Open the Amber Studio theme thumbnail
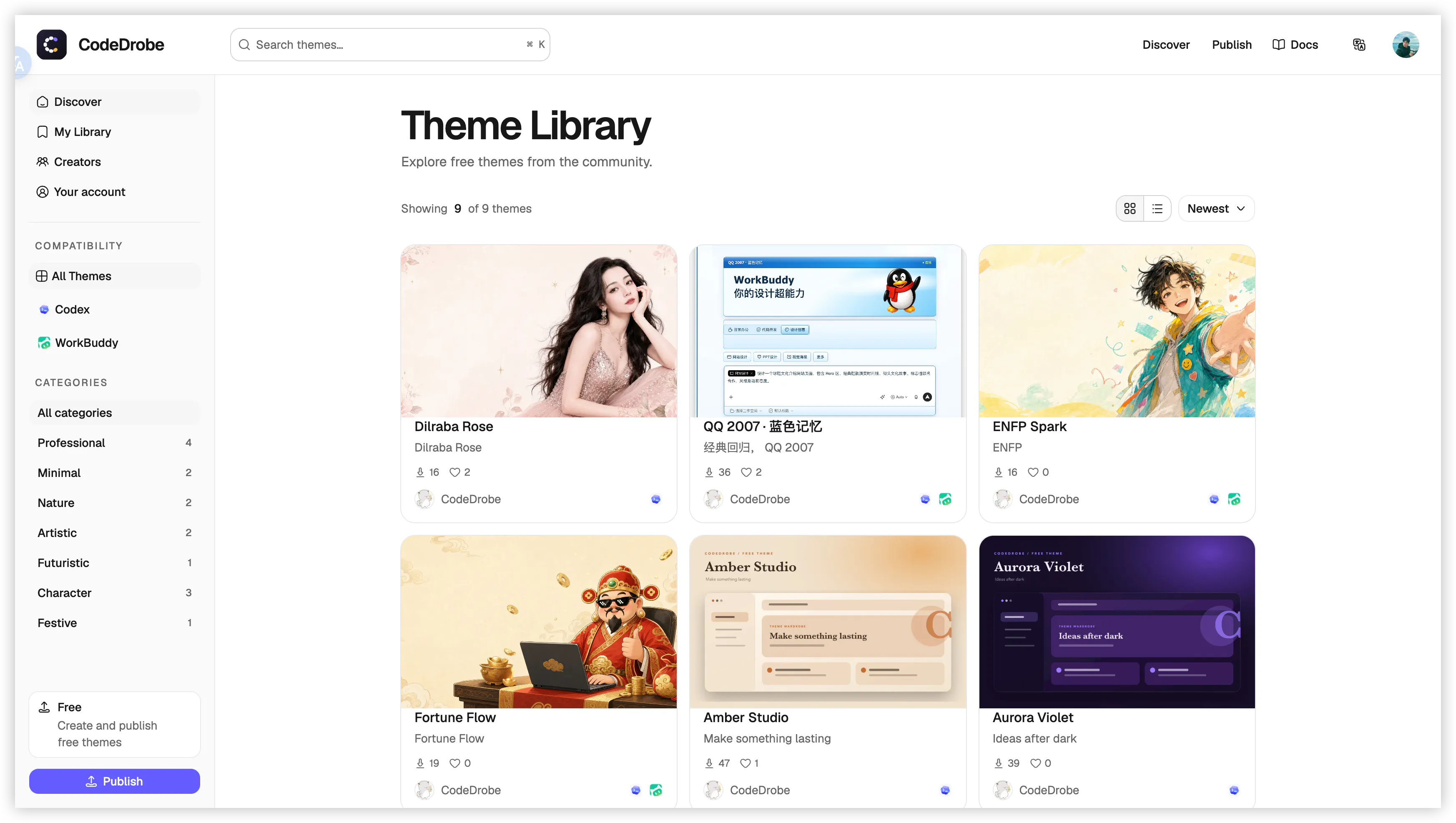1456x823 pixels. 828,622
